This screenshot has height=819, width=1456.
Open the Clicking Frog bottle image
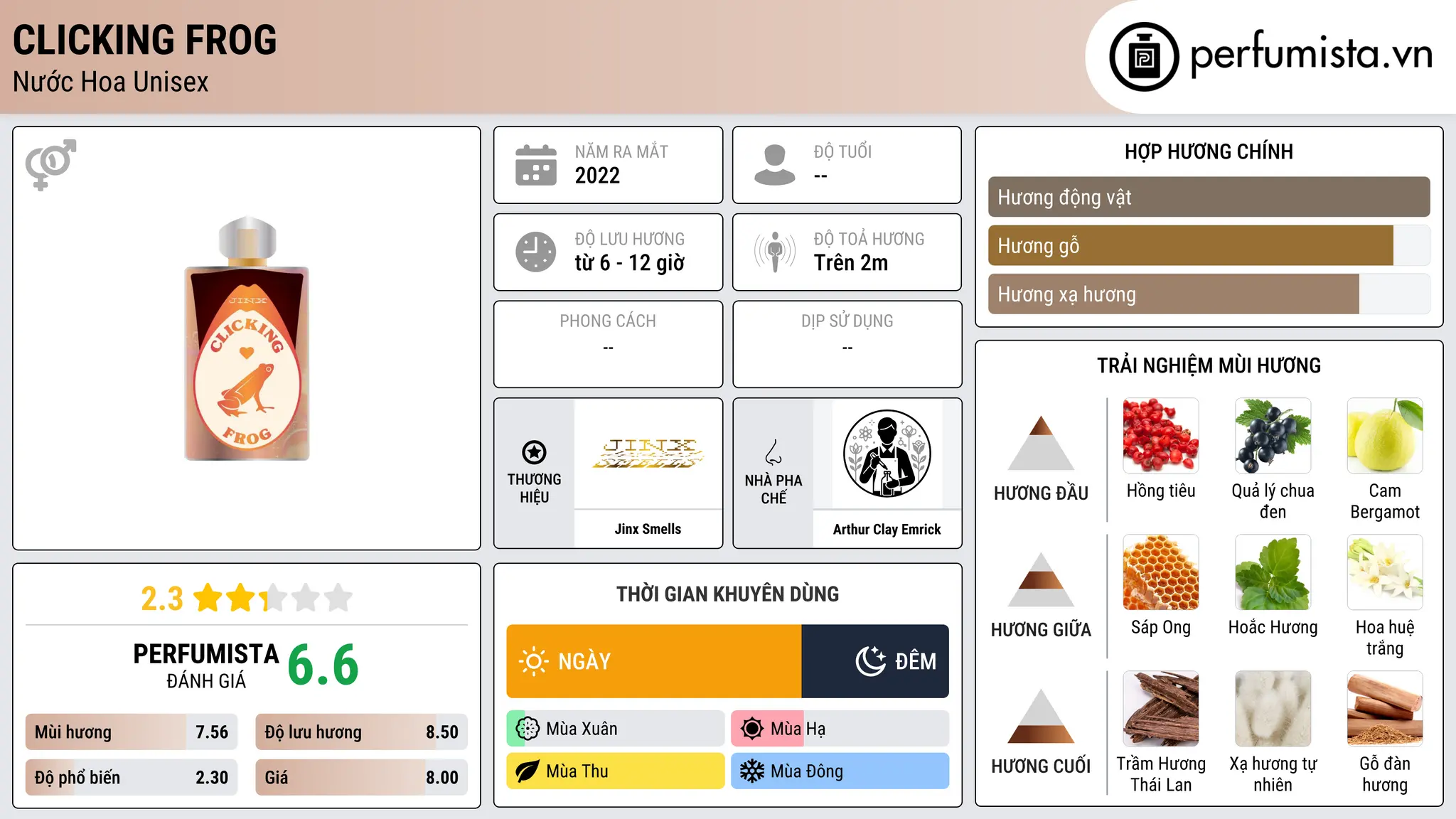247,338
